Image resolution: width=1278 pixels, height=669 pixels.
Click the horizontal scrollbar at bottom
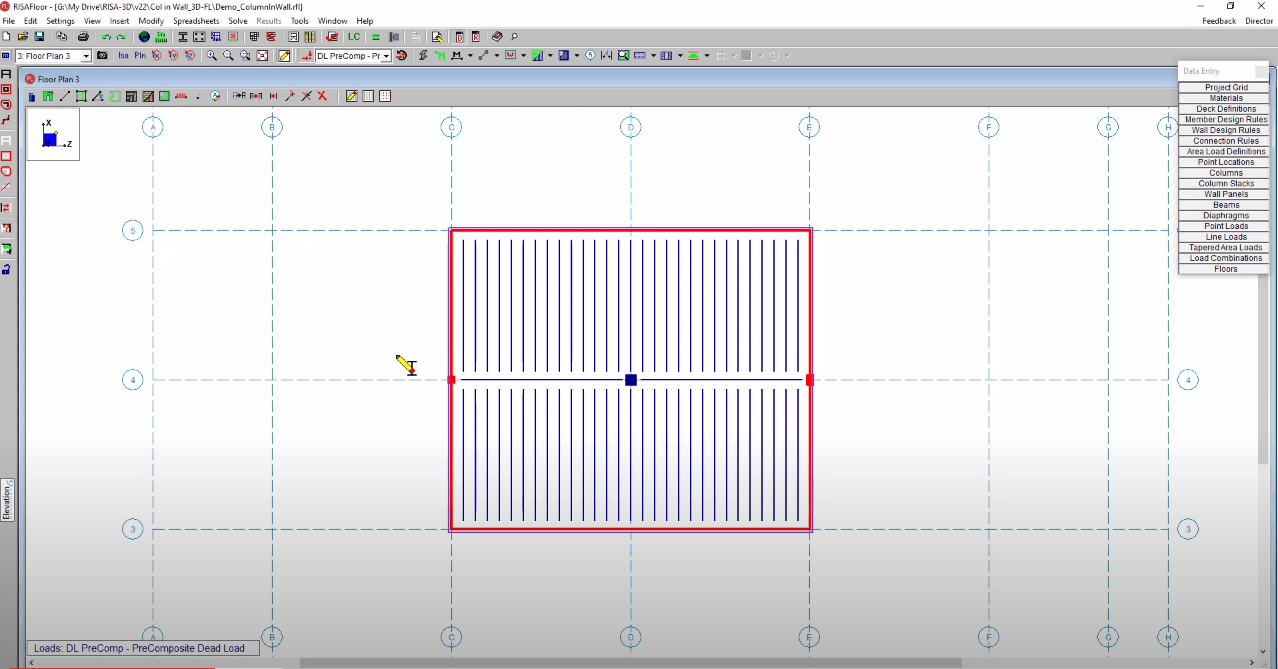click(630, 662)
